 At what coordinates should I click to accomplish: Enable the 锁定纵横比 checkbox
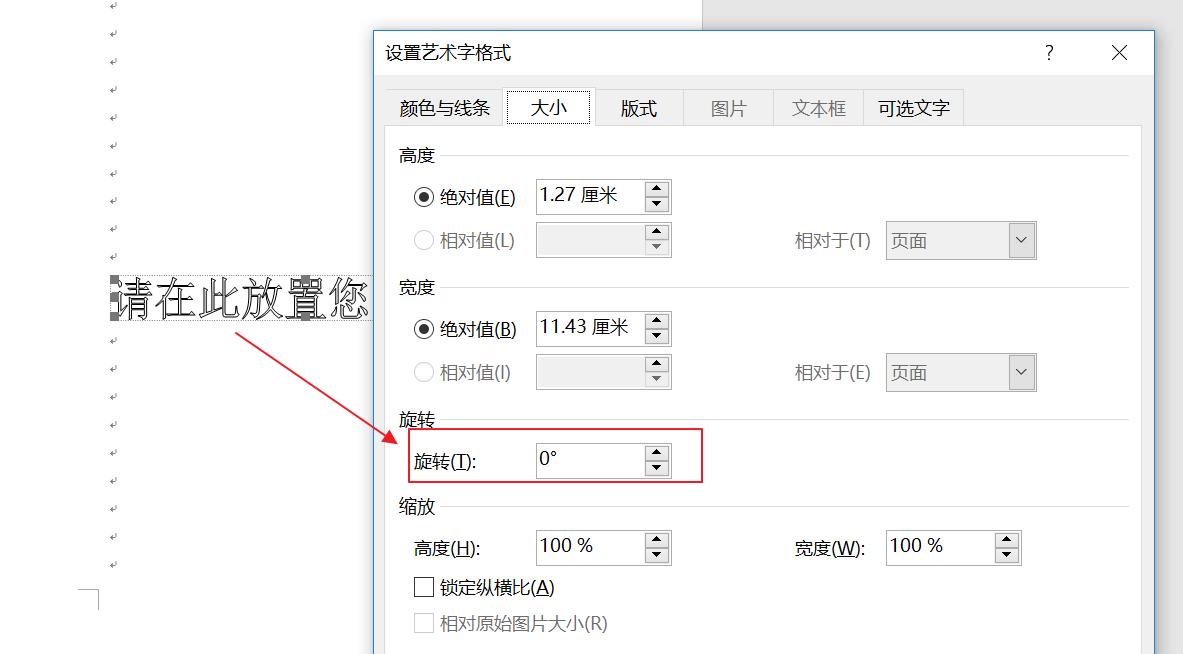pyautogui.click(x=423, y=588)
